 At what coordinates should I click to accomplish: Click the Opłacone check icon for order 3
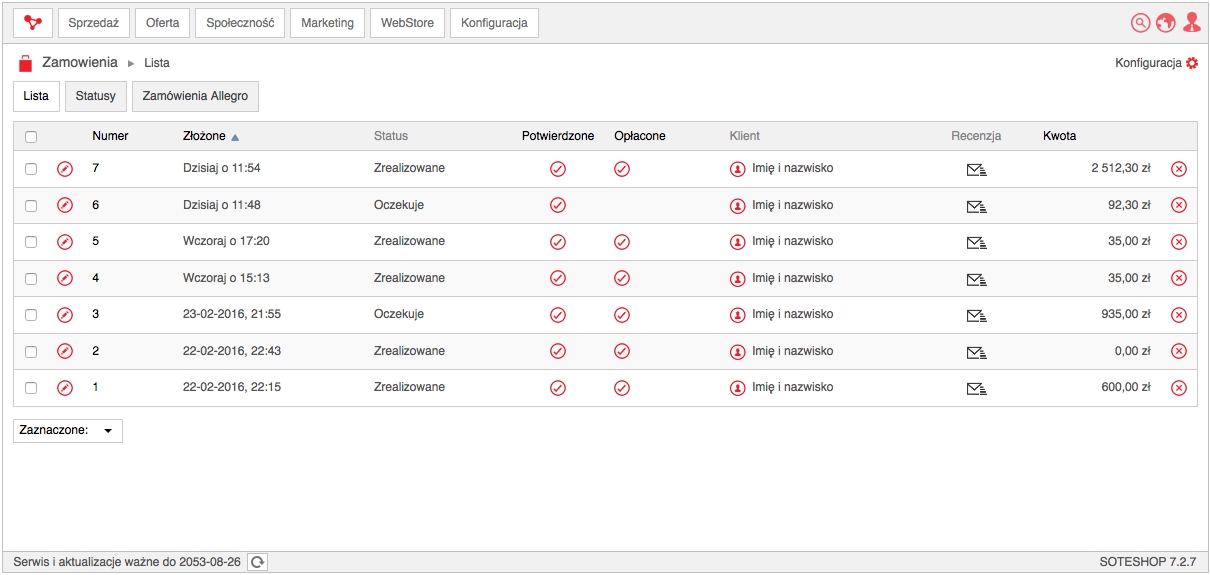[x=621, y=315]
